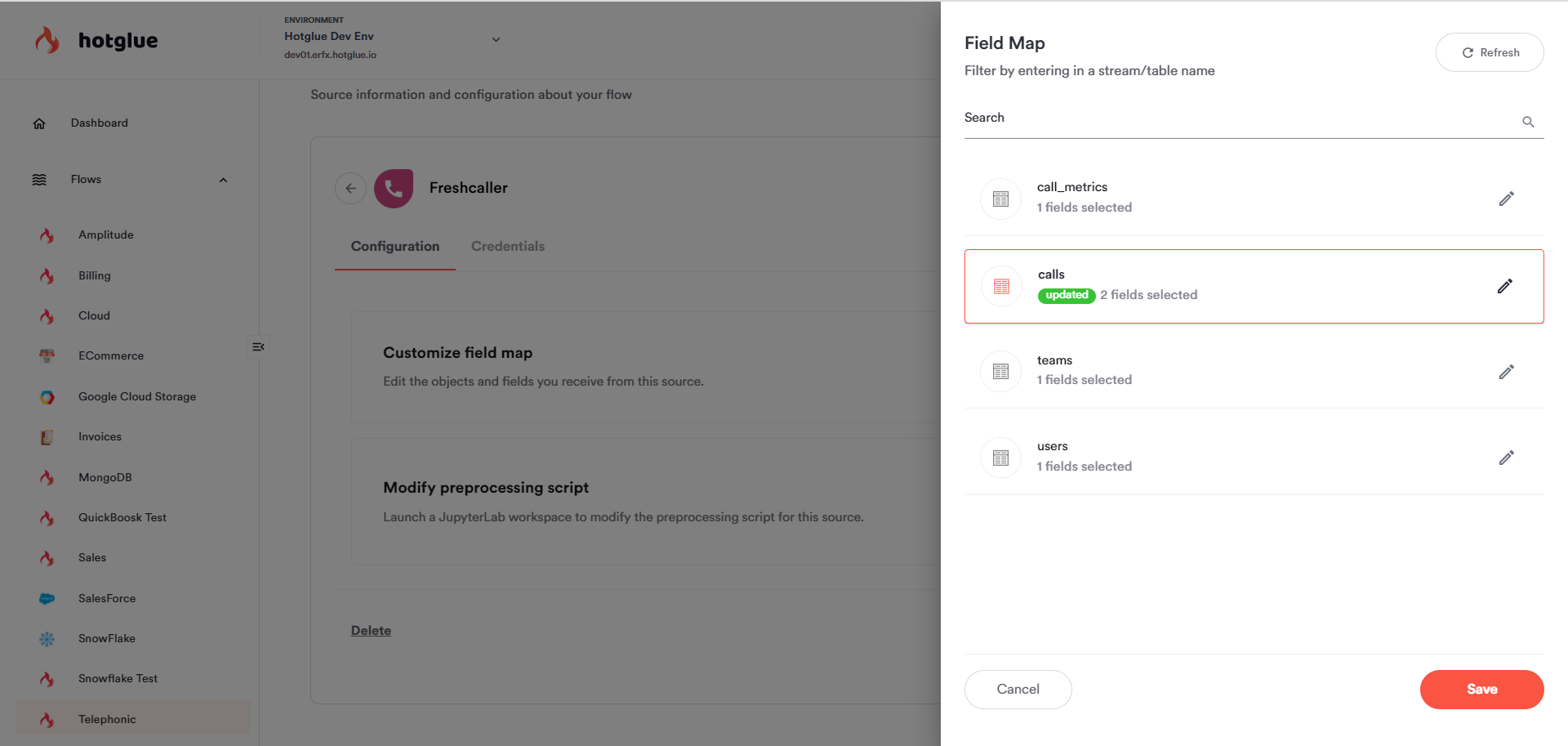Select the Configuration tab
Viewport: 1568px width, 746px height.
pos(395,246)
